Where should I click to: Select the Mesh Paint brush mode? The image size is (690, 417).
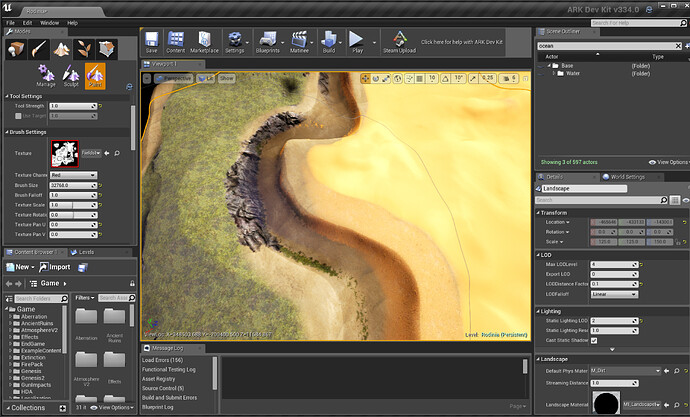(x=39, y=49)
